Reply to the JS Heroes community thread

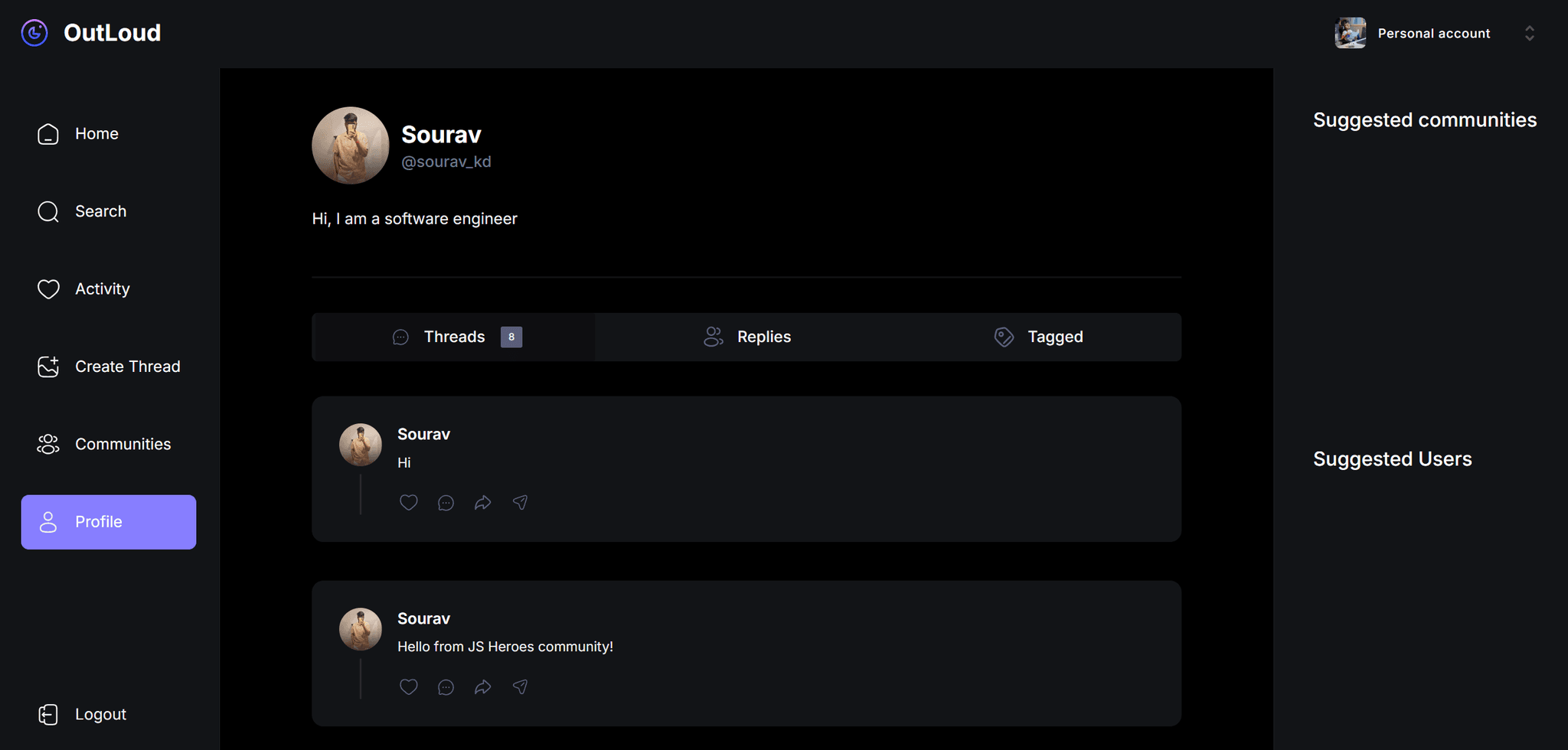point(446,687)
